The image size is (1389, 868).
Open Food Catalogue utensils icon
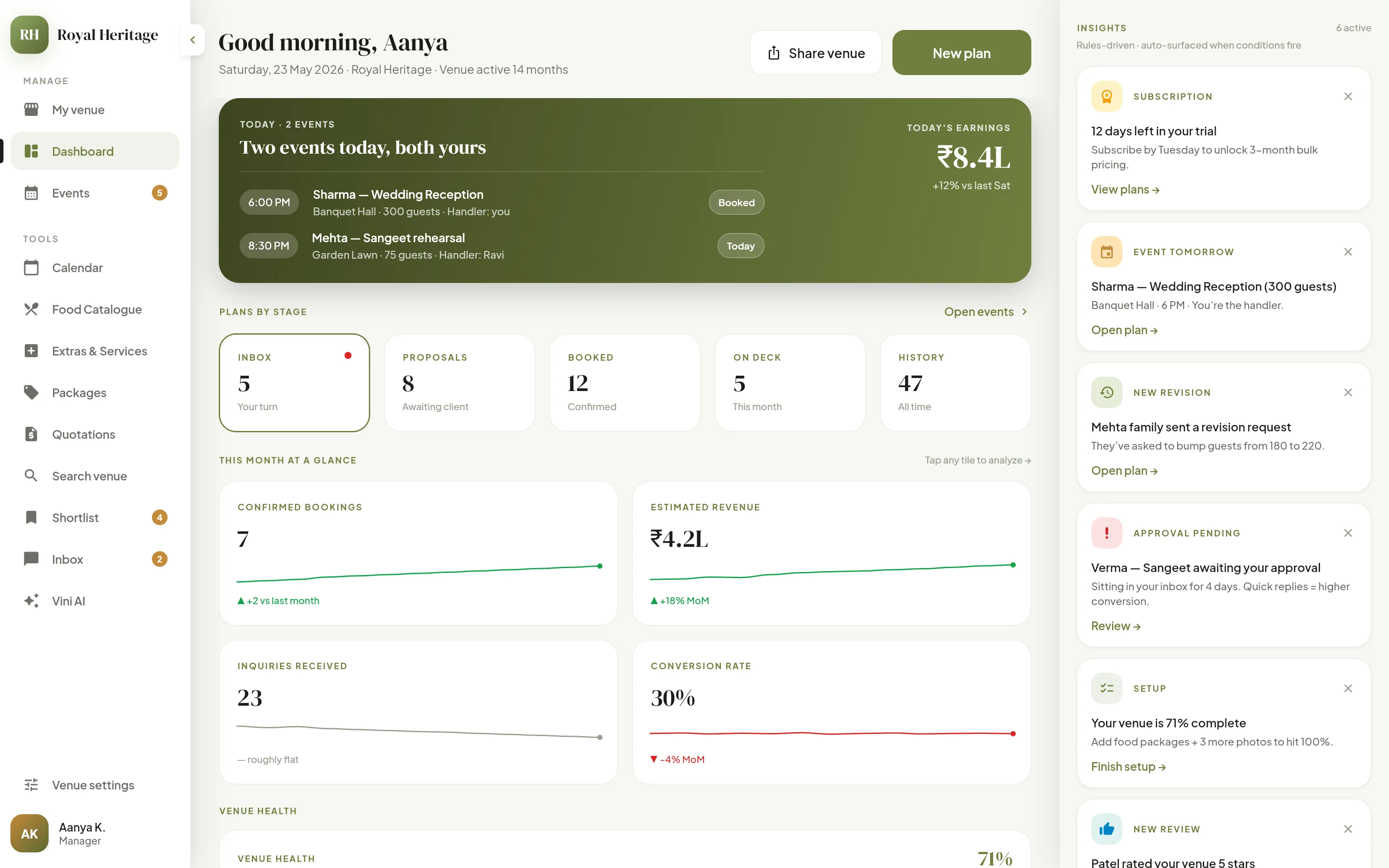(x=31, y=309)
